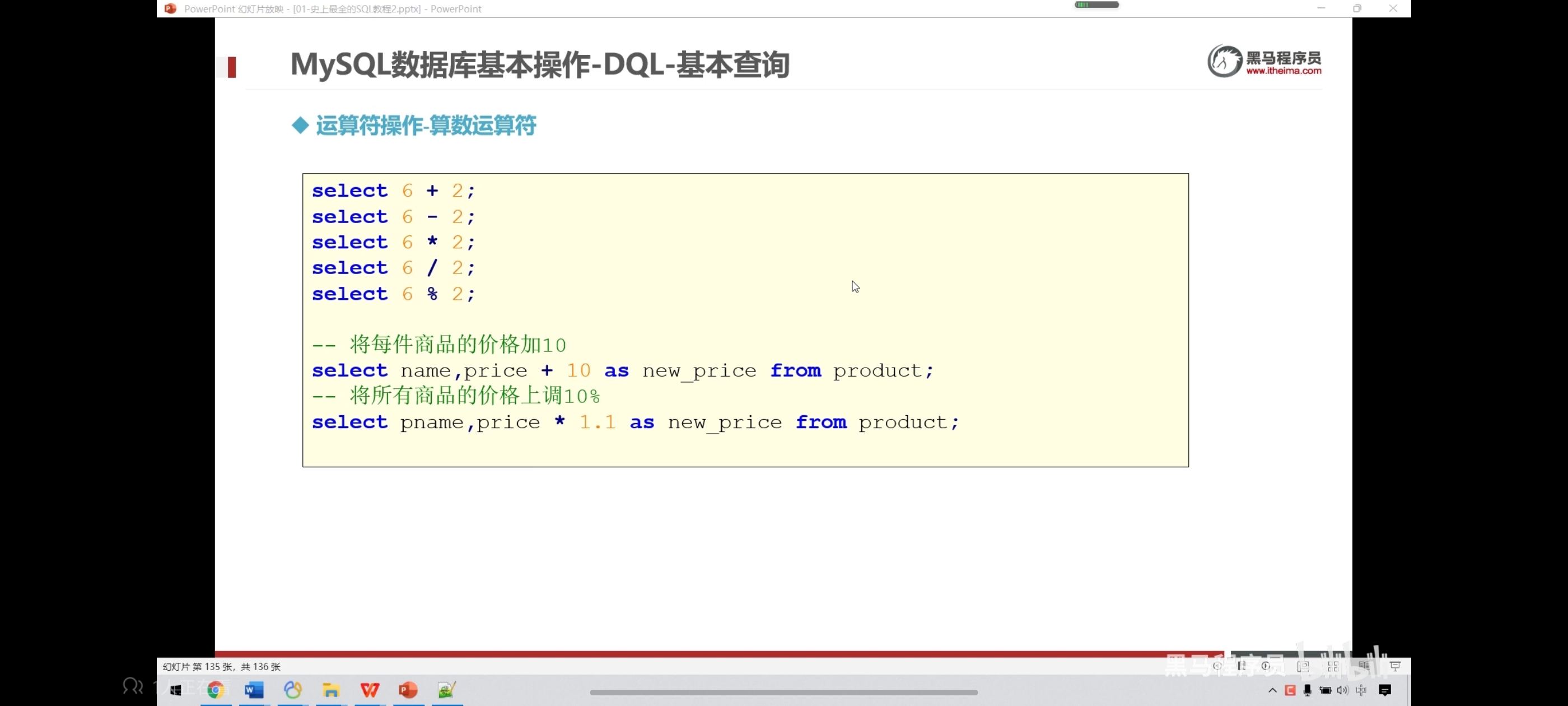
Task: Advance to next slide button
Action: pos(1266,666)
